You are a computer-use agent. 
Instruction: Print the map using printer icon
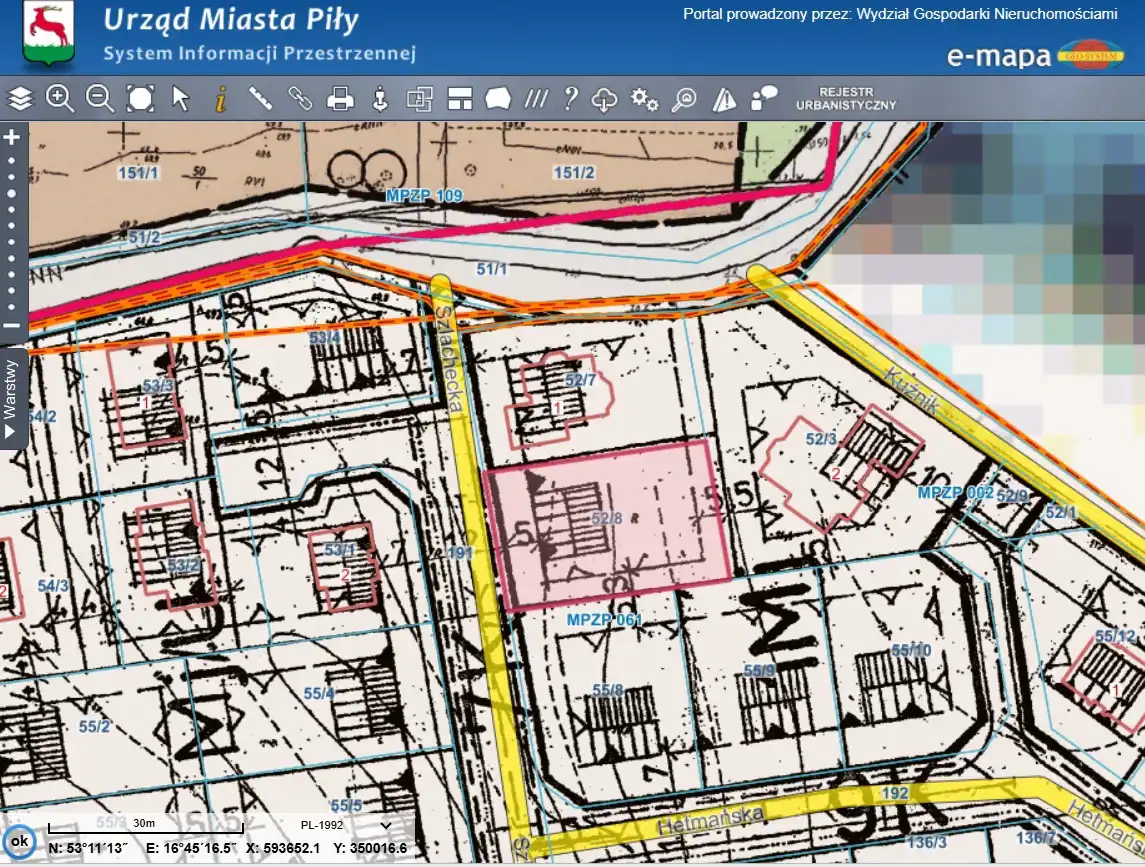(x=341, y=98)
